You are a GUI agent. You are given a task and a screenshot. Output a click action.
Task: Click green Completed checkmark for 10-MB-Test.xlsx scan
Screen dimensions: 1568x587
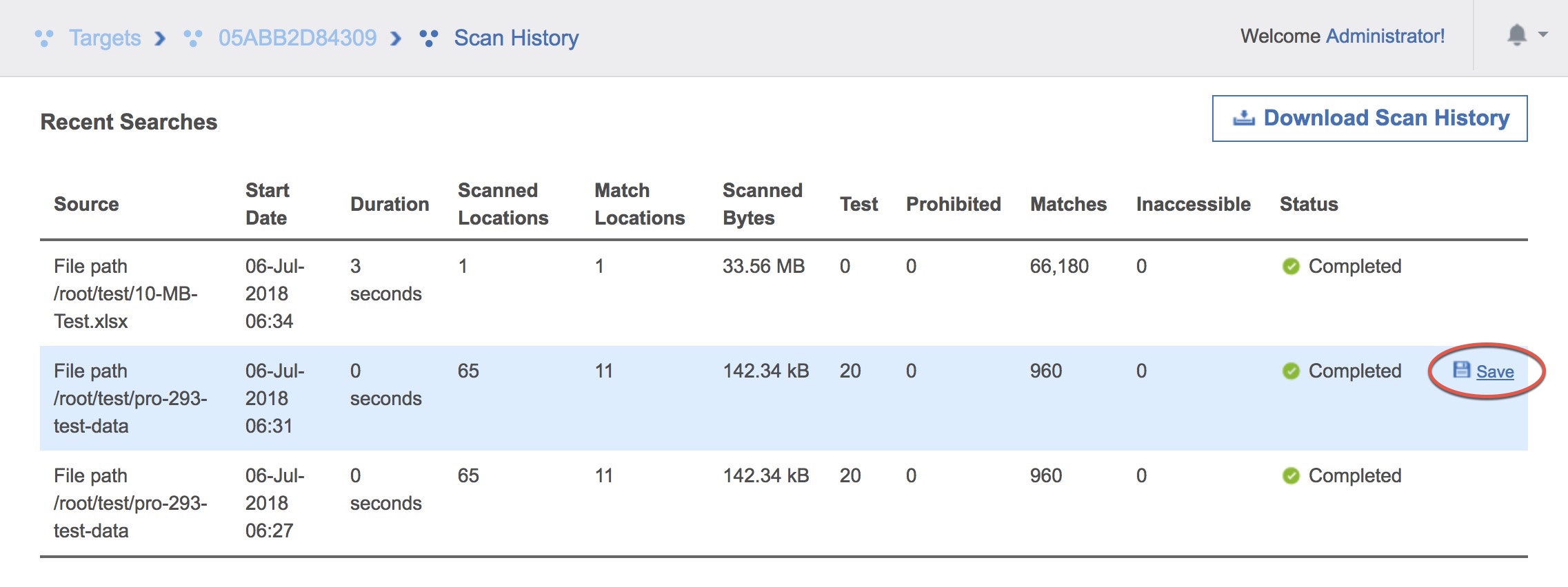coord(1291,267)
